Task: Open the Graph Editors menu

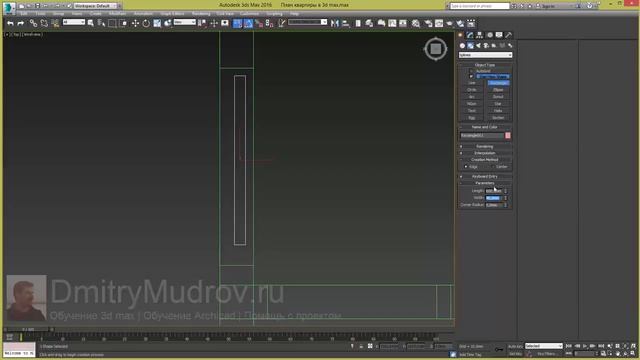Action: coord(172,14)
